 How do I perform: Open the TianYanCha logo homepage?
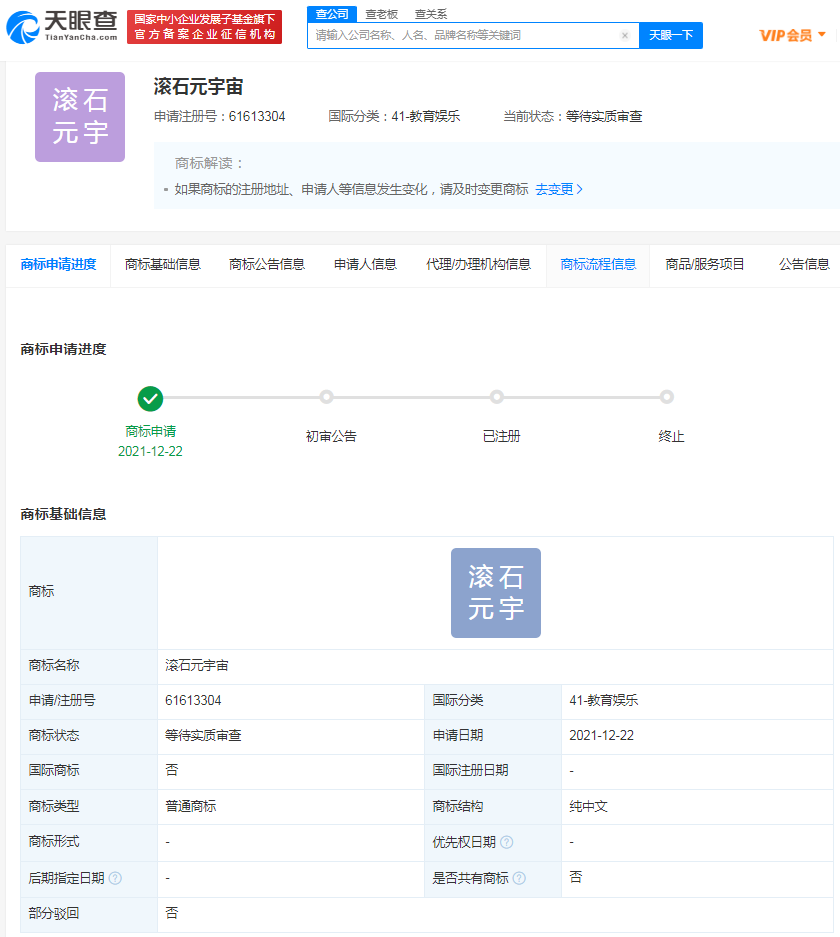click(62, 27)
